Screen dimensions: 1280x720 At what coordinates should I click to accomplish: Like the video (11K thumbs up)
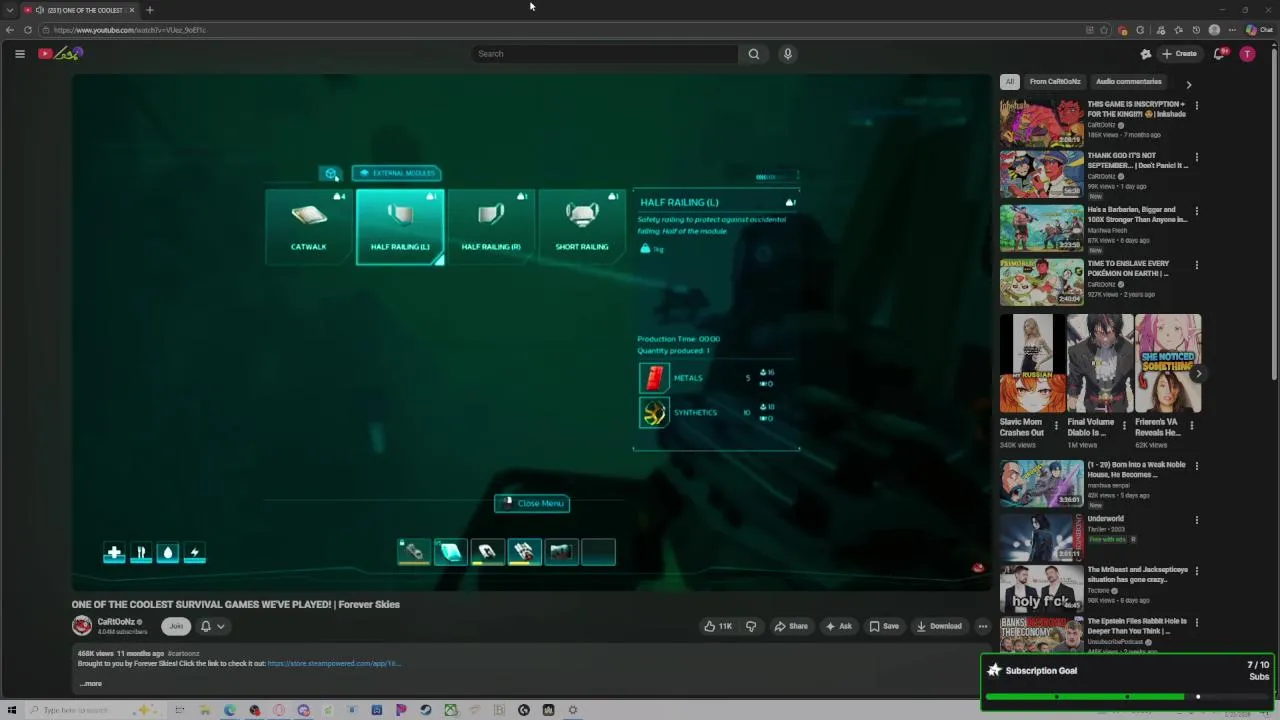tap(718, 626)
